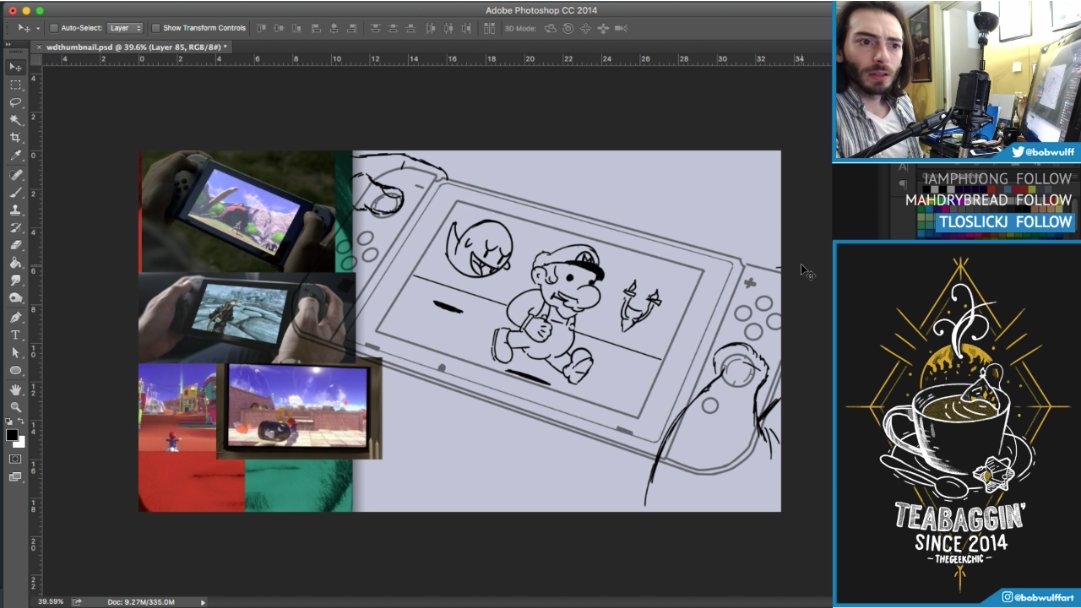Open the status bar info arrow menu
1081x608 pixels.
coord(203,602)
